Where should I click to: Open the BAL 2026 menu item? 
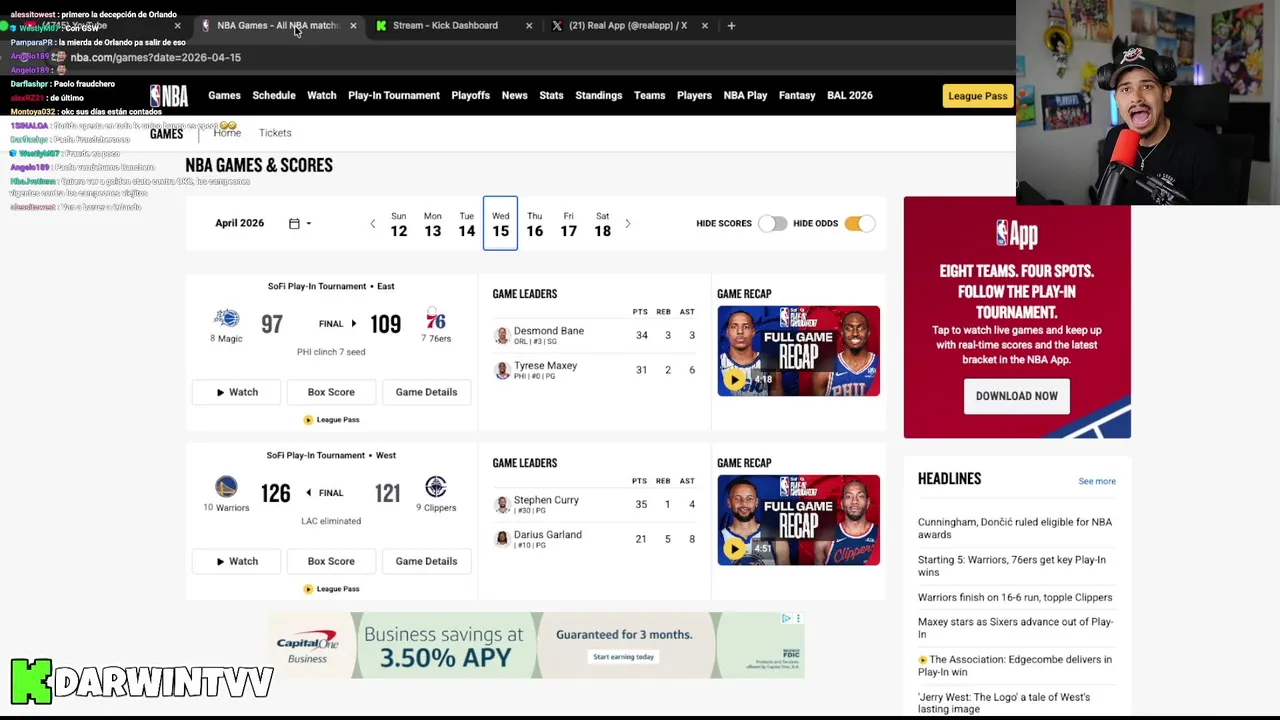pyautogui.click(x=850, y=96)
